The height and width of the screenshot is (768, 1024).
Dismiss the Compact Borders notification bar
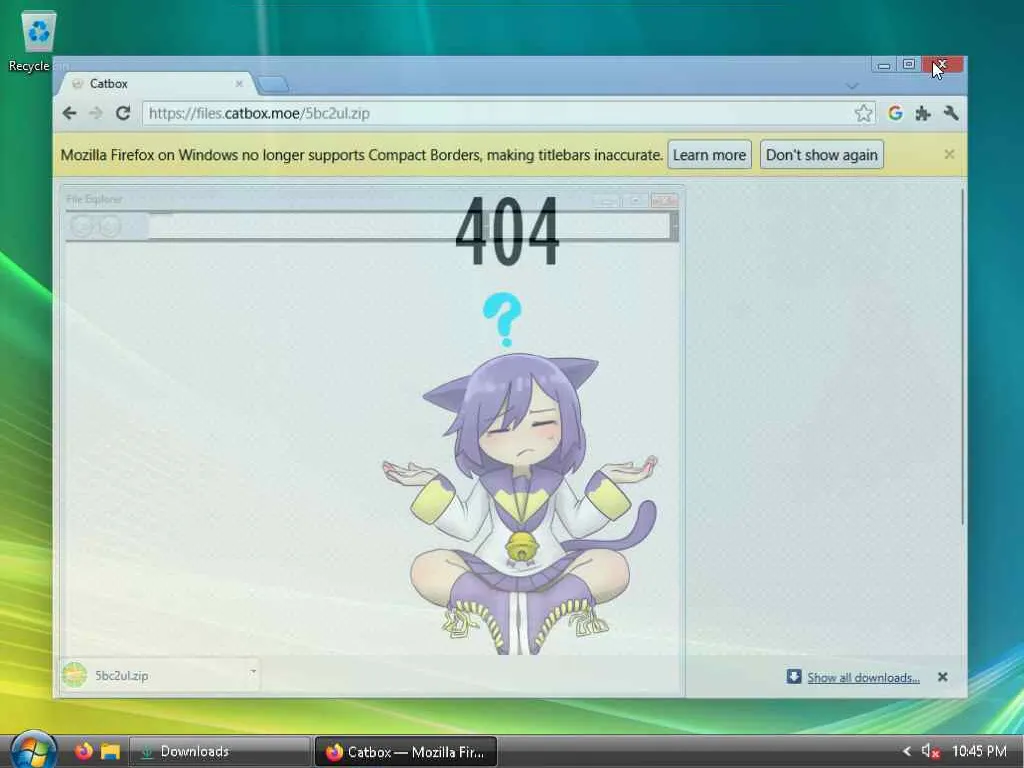(x=950, y=154)
